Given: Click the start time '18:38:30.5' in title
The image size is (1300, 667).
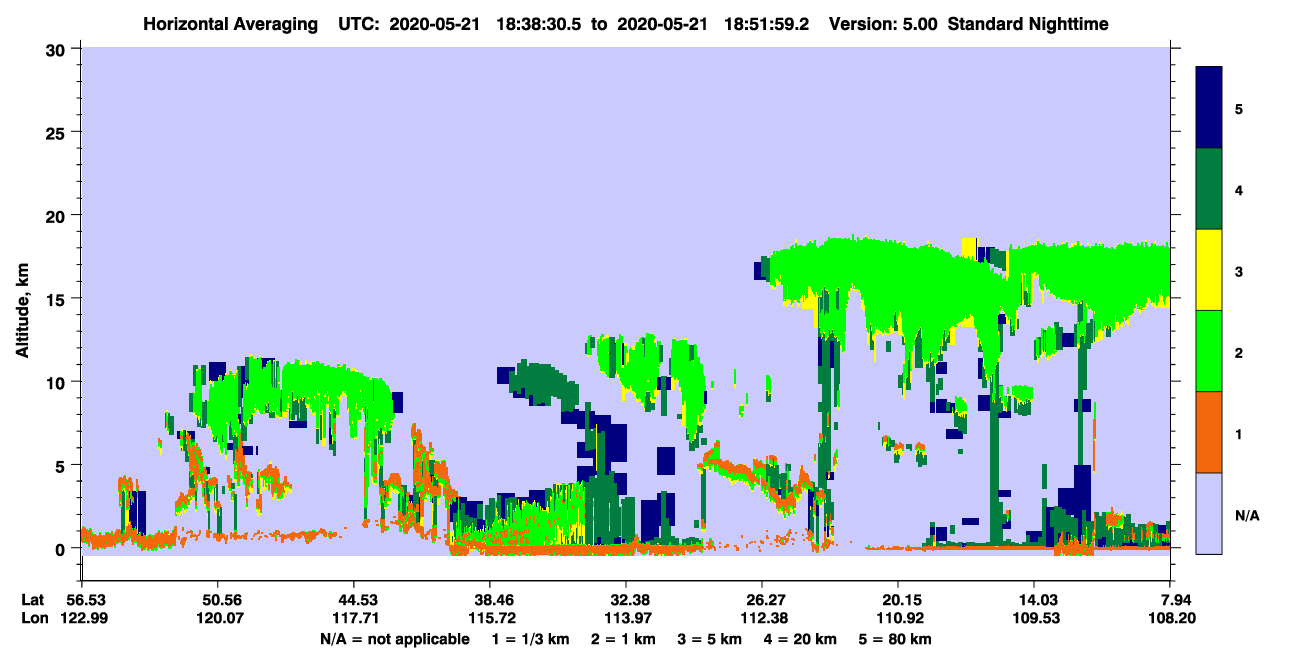Looking at the screenshot, I should pos(537,24).
